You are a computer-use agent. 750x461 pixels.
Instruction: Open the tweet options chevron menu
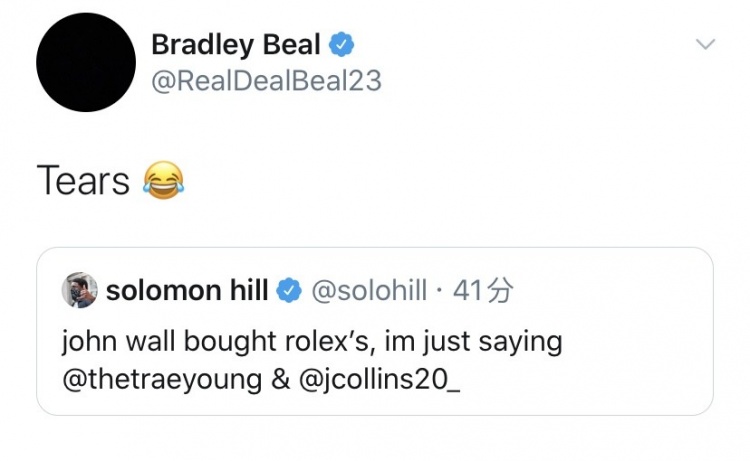[x=705, y=44]
